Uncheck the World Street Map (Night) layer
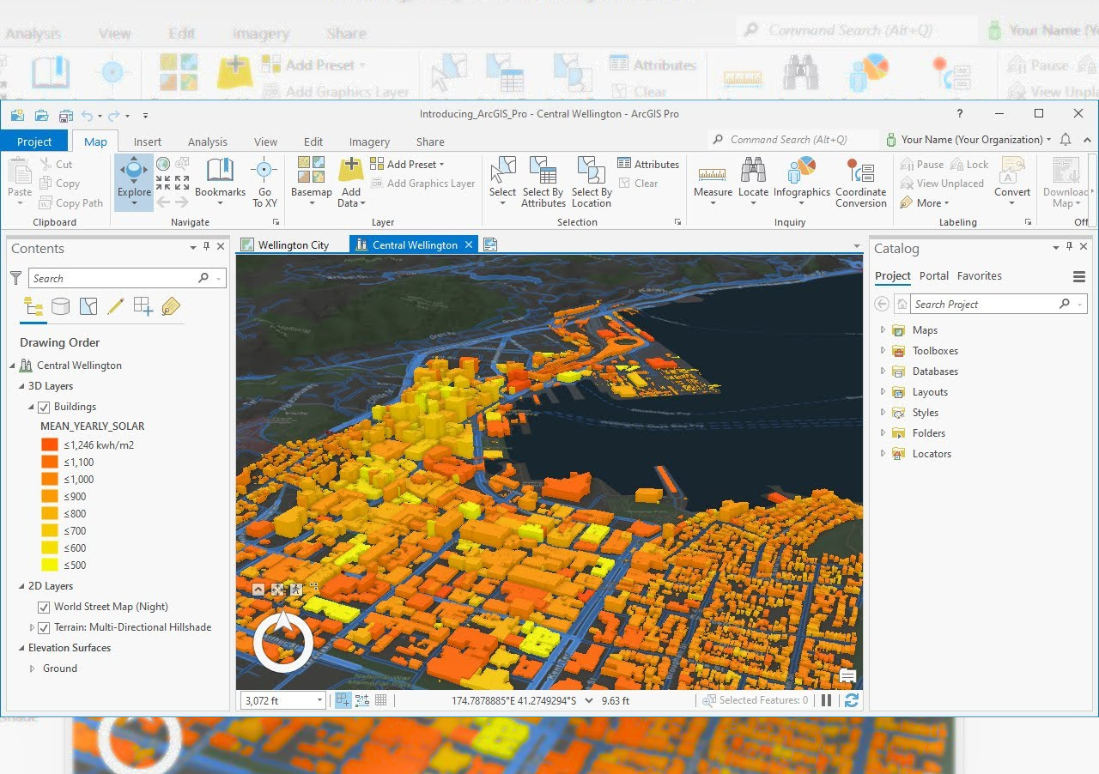The height and width of the screenshot is (774, 1099). coord(44,607)
